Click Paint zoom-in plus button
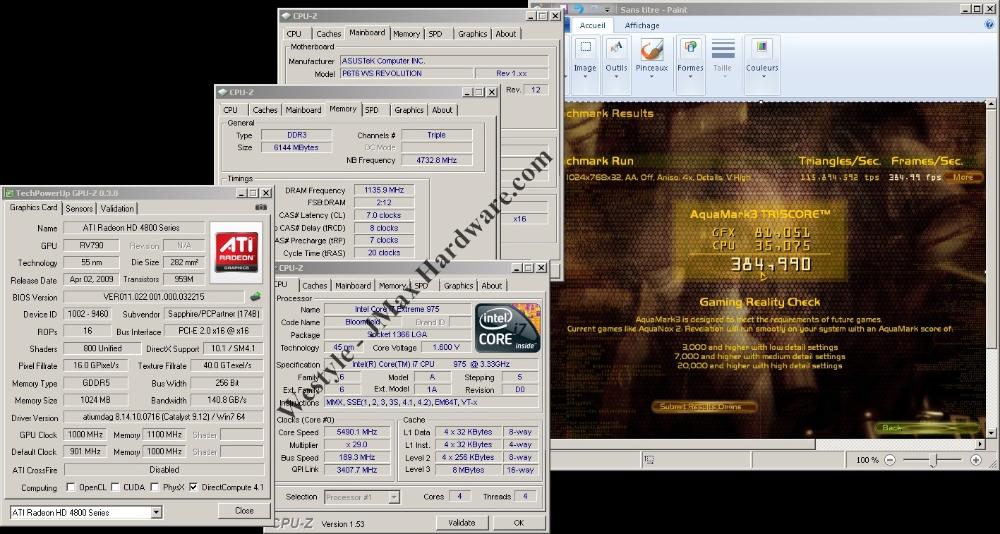1000x534 pixels. pos(976,459)
